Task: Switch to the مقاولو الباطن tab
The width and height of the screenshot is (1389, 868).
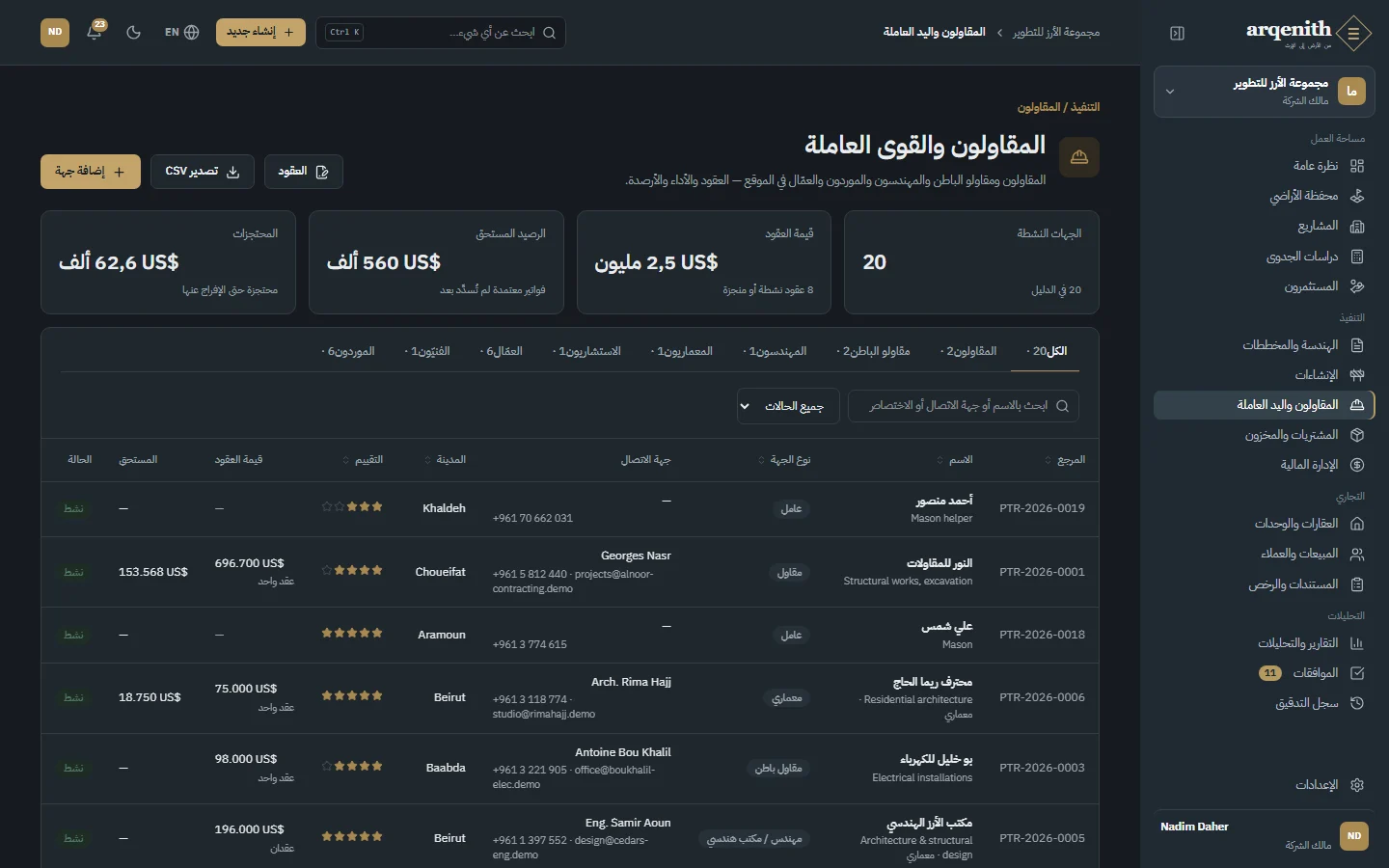Action: tap(873, 351)
